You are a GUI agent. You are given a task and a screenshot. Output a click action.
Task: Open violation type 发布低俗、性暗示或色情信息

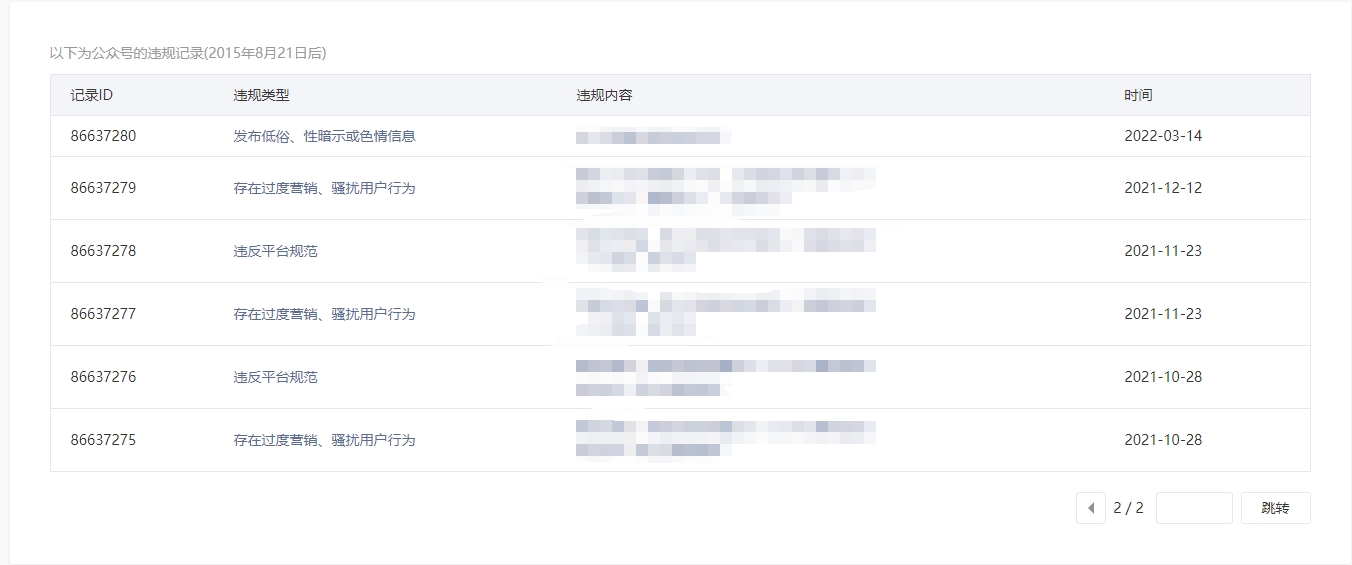pos(324,136)
